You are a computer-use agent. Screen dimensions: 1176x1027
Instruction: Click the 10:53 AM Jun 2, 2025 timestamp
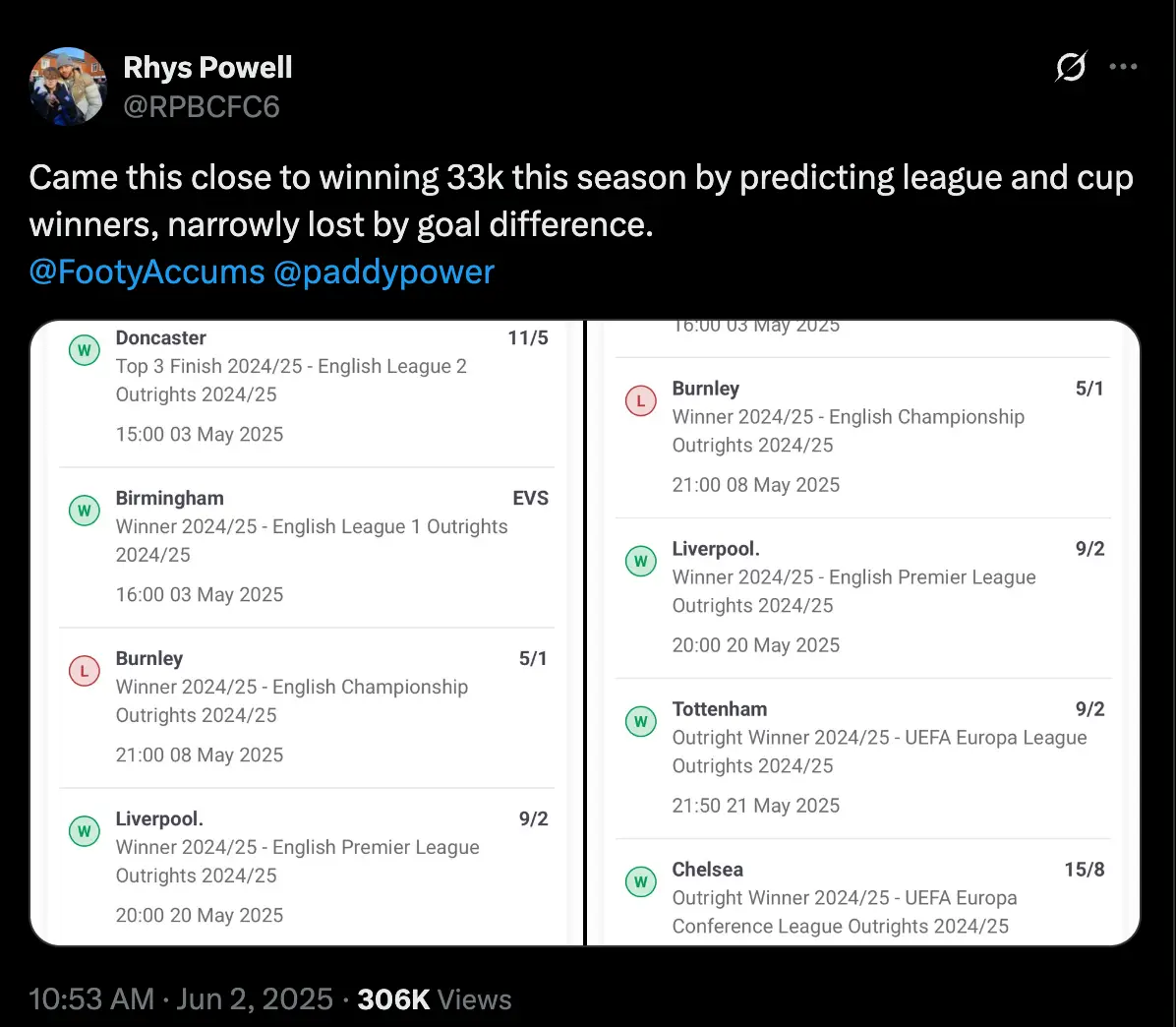point(181,999)
